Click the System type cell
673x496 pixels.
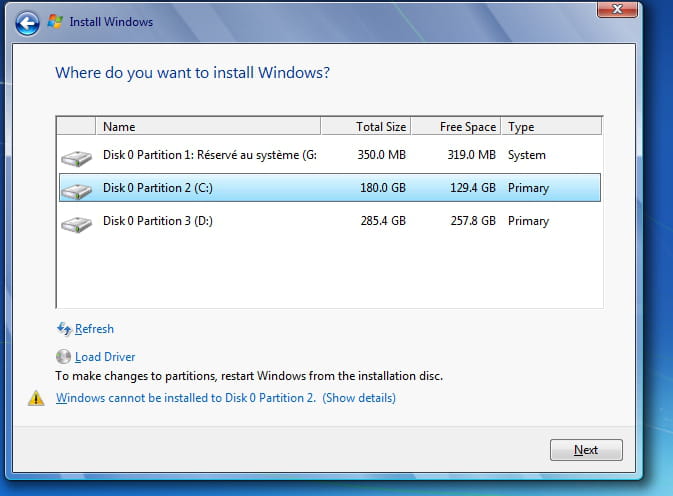click(527, 155)
